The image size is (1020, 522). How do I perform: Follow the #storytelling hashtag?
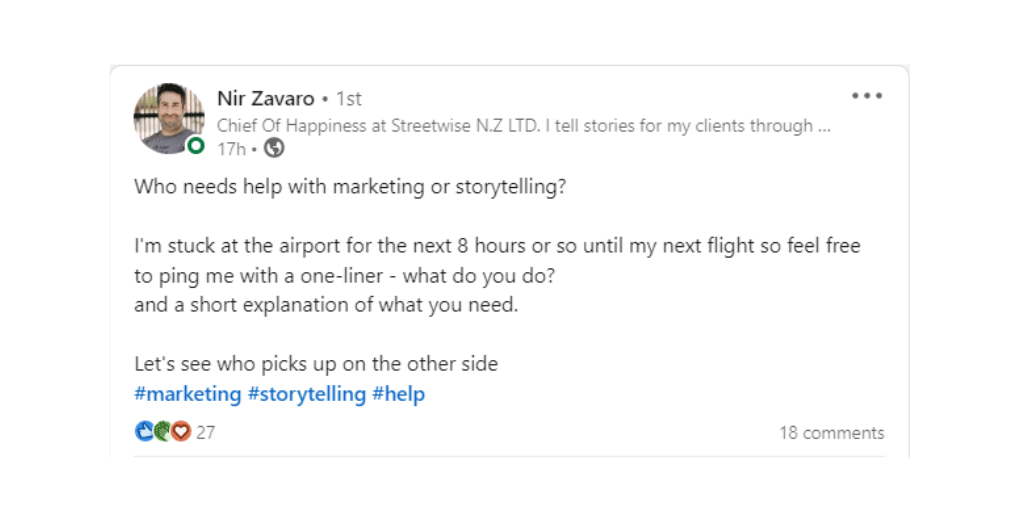pyautogui.click(x=306, y=394)
